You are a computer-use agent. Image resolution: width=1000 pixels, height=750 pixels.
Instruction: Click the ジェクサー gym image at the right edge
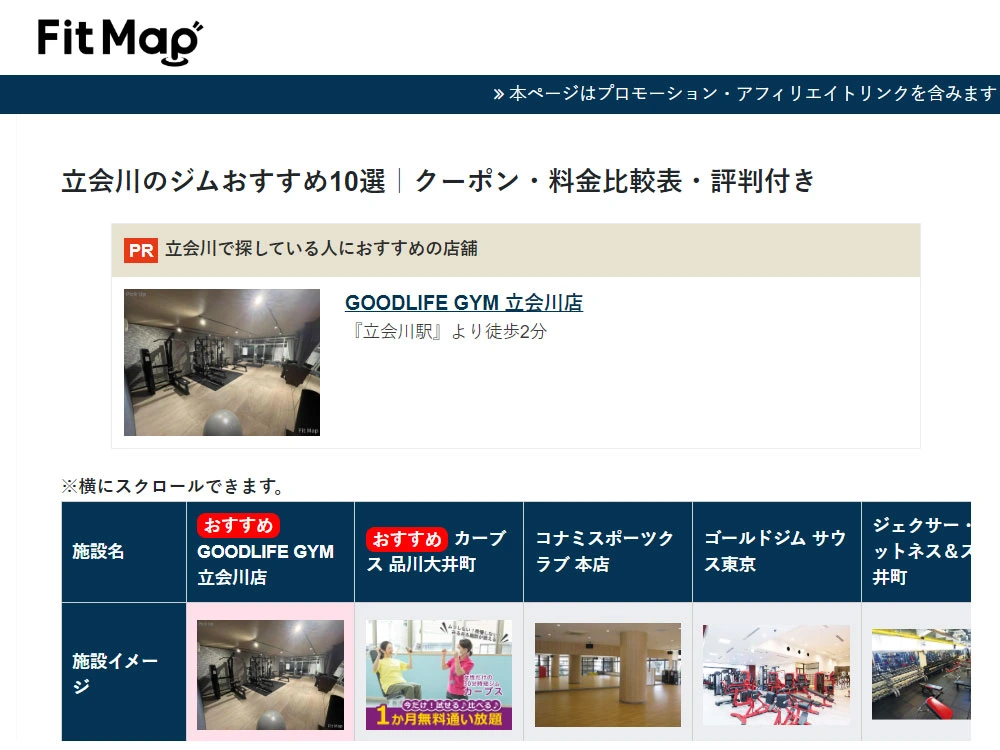pyautogui.click(x=920, y=674)
